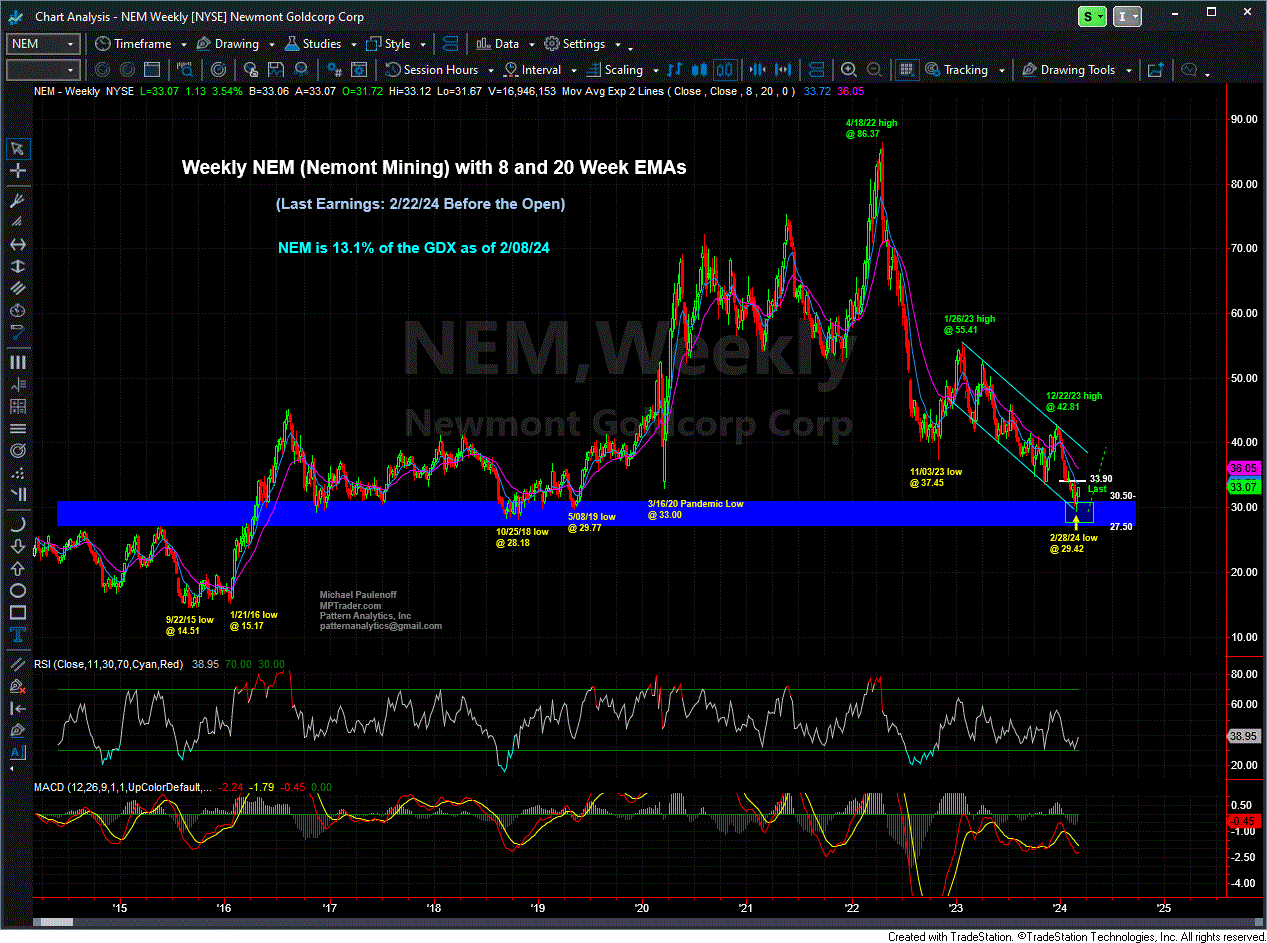Screen dimensions: 1267x943
Task: Expand the Drawing Tools dropdown arrow
Action: point(1128,71)
